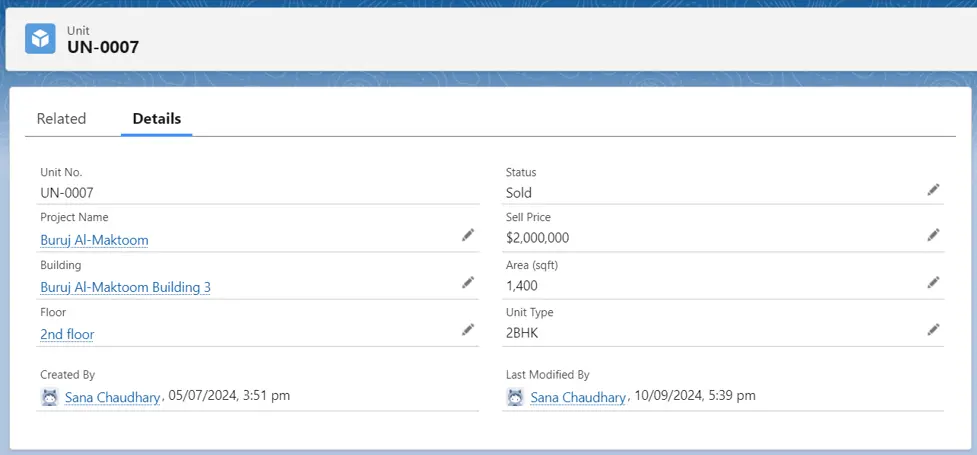Open Sana Chaudhary under Created By

(x=112, y=397)
